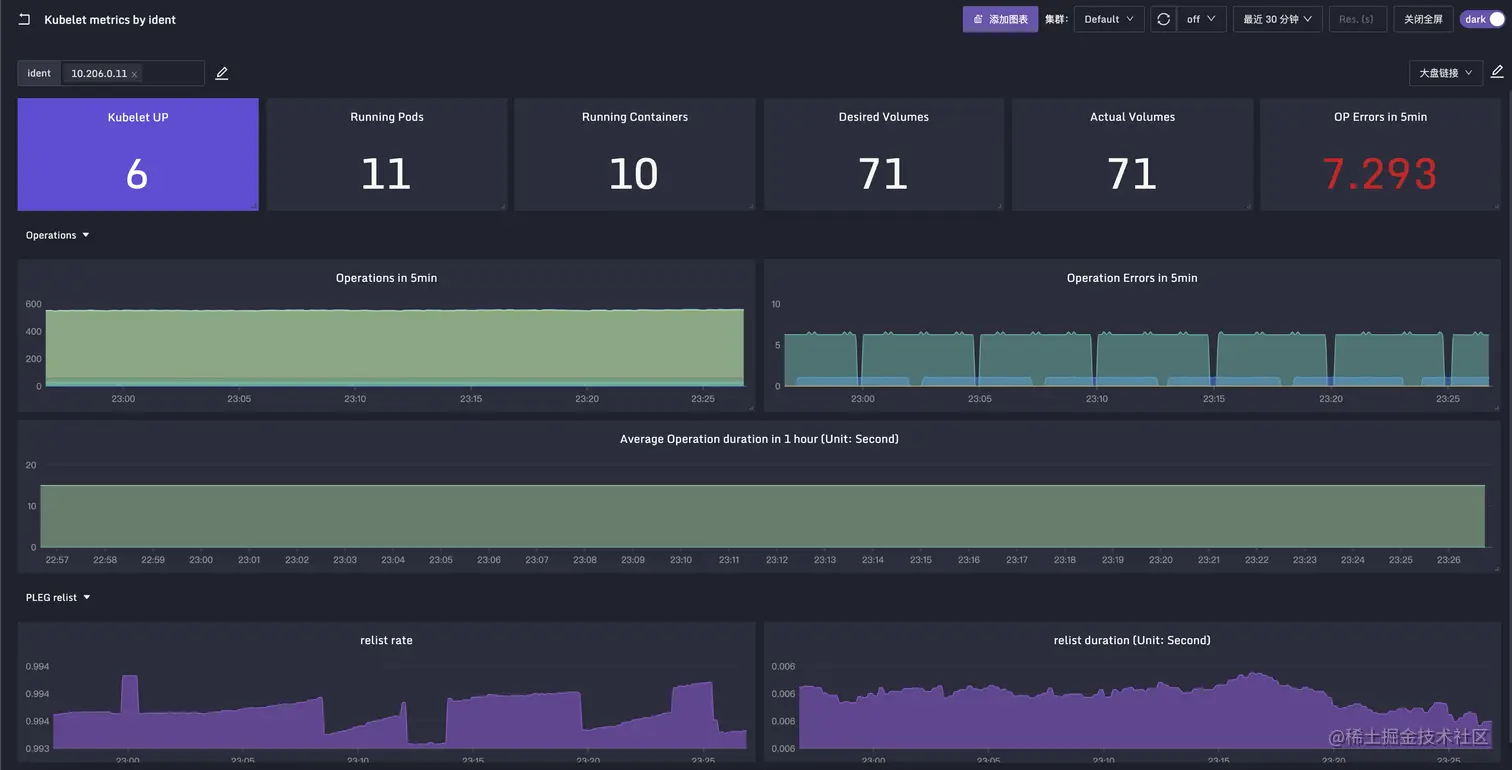Click the relist rate chart title
This screenshot has width=1512, height=770.
point(386,639)
